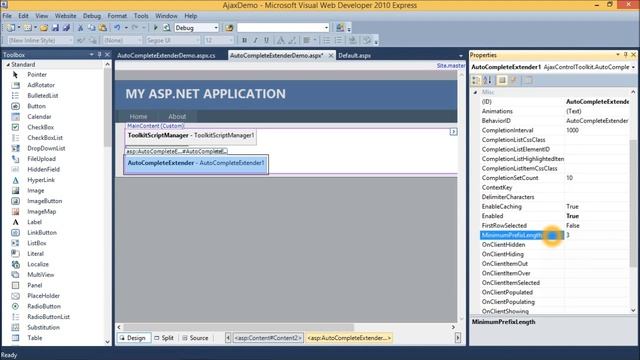Select the FileUpload control in Toolbox
640x360 pixels.
point(41,159)
